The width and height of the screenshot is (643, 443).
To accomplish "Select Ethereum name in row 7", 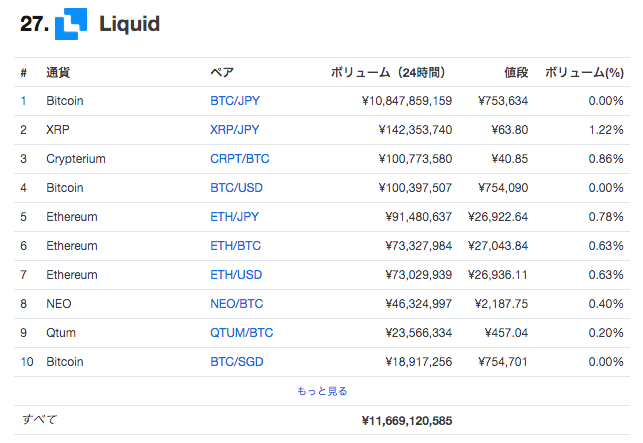I will [x=72, y=274].
